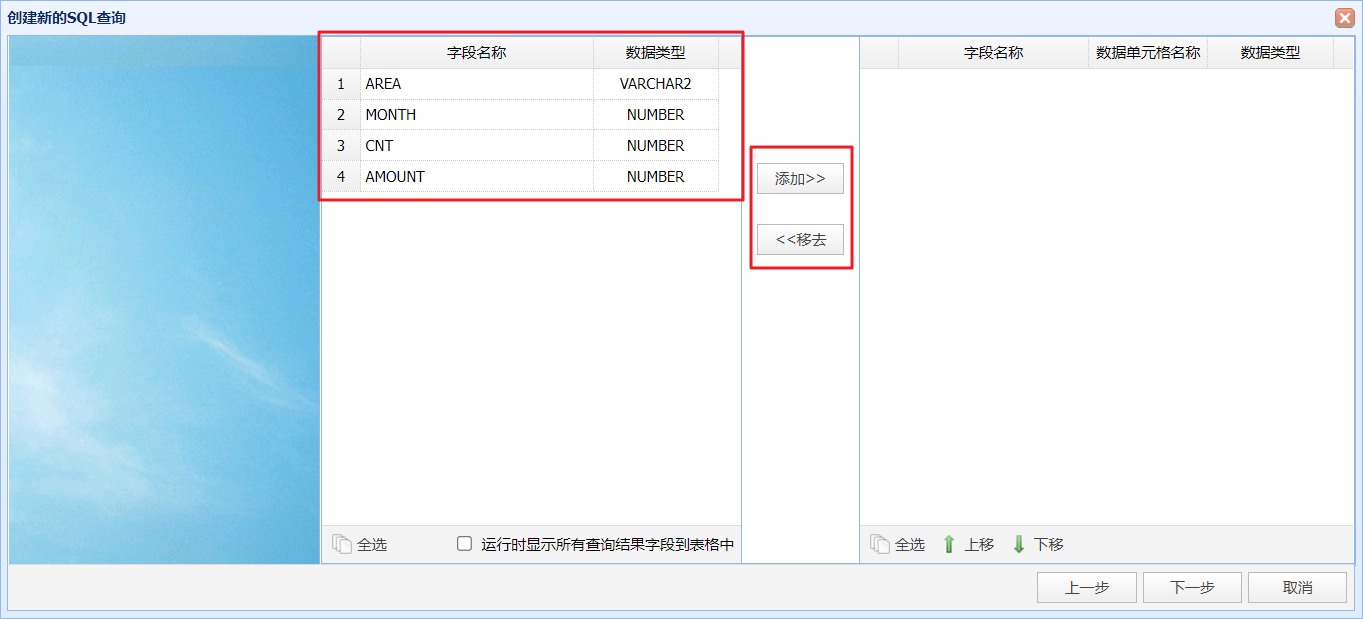
Task: Click row number 1 header cell
Action: [x=341, y=84]
